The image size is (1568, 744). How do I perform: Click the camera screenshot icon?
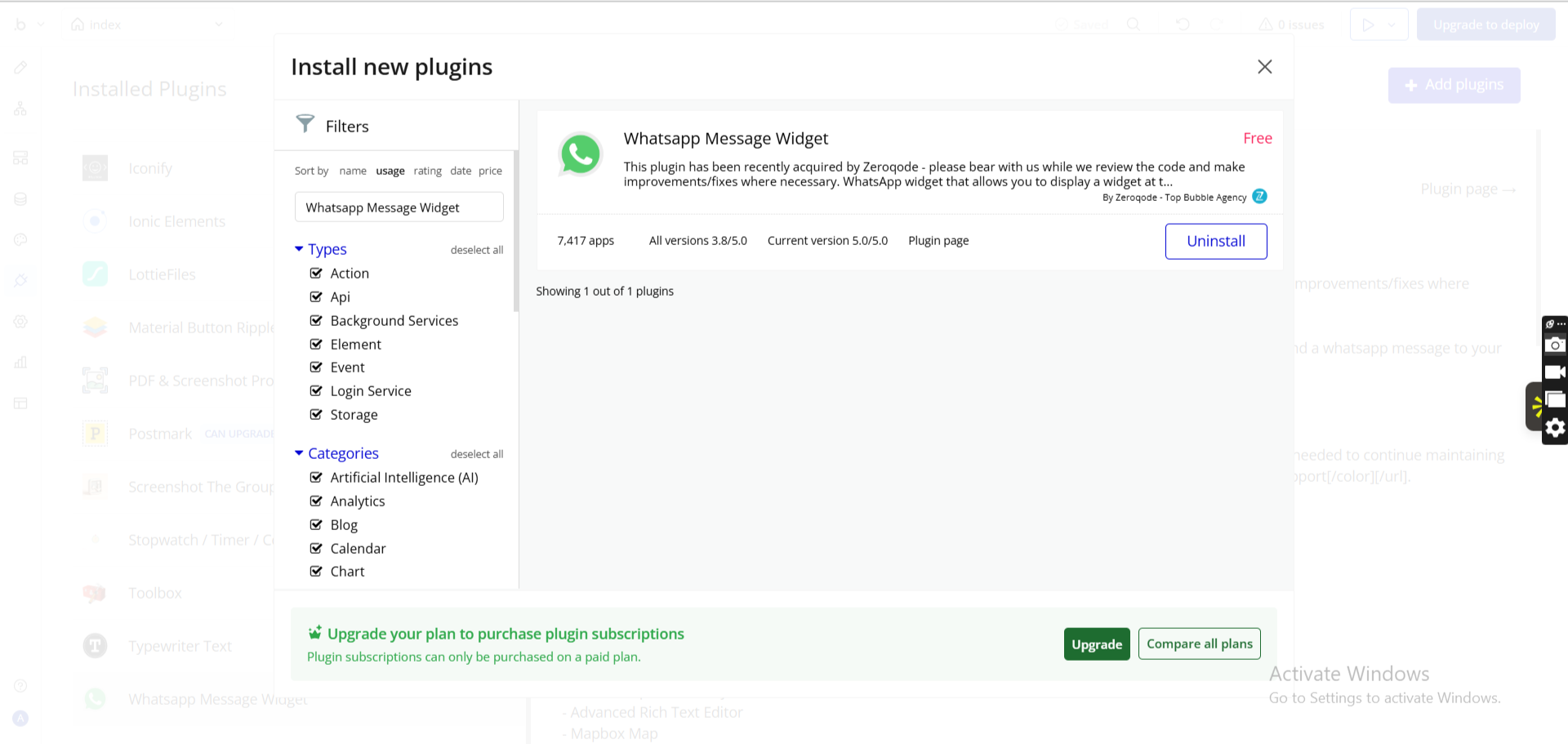(1555, 345)
